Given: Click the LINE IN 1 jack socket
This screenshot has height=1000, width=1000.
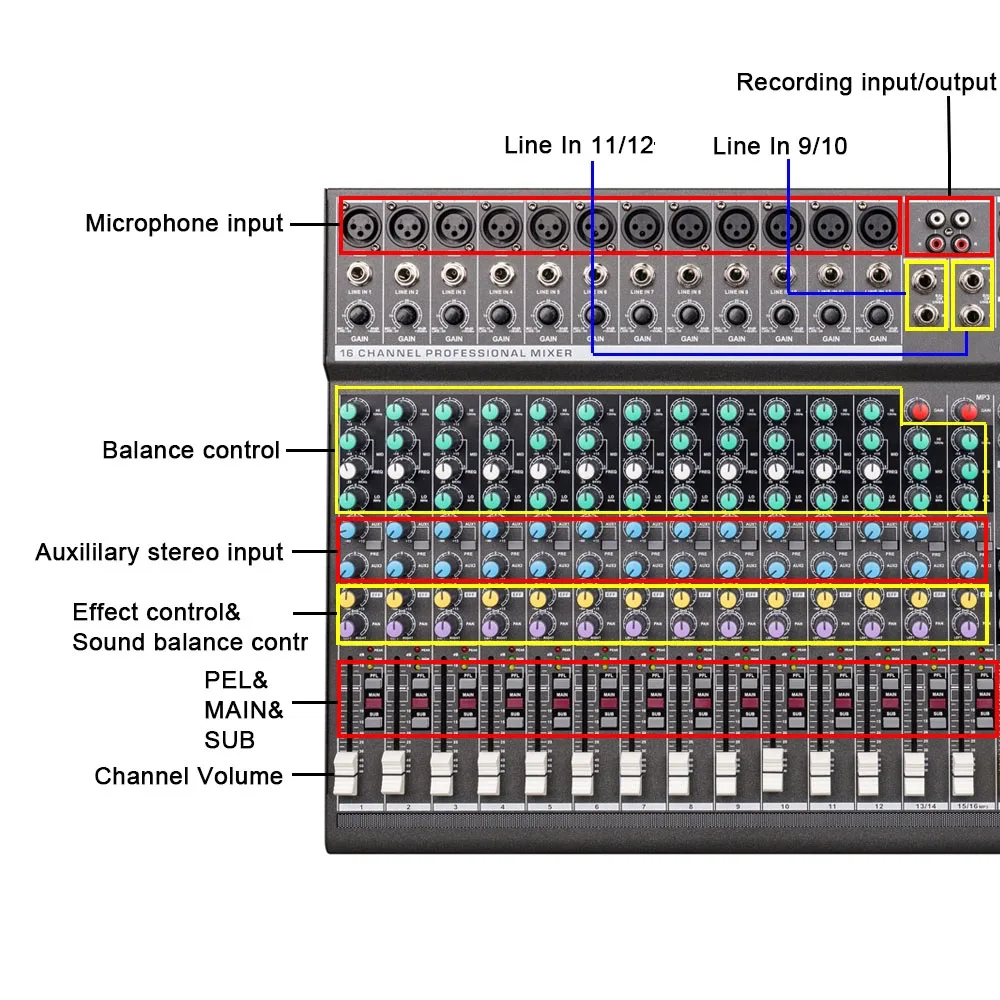Looking at the screenshot, I should click(x=360, y=276).
